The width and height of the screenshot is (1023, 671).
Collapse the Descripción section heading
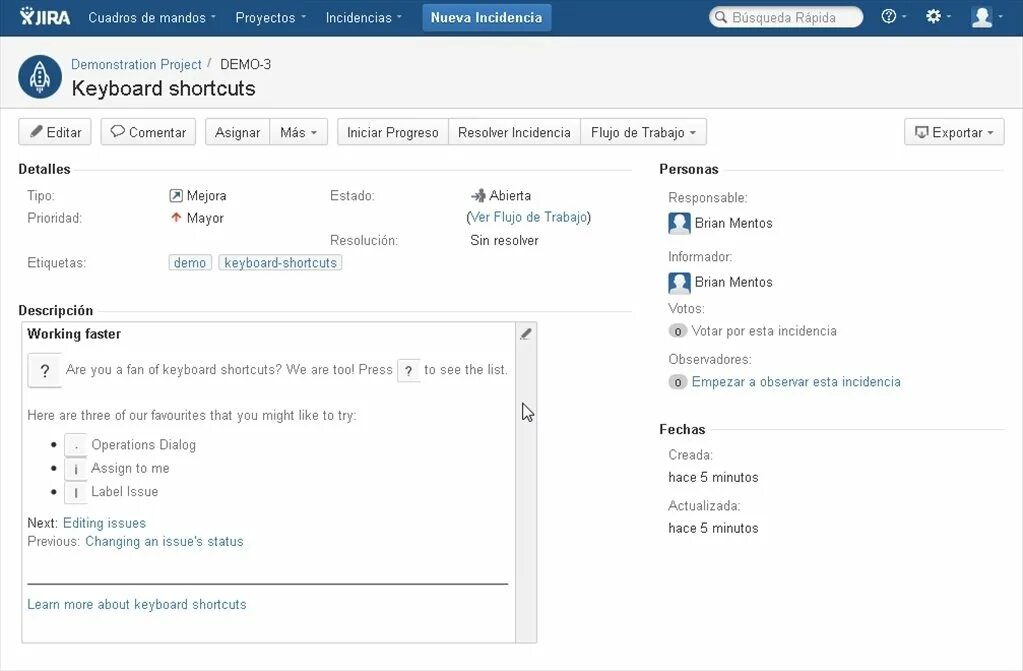(x=55, y=310)
